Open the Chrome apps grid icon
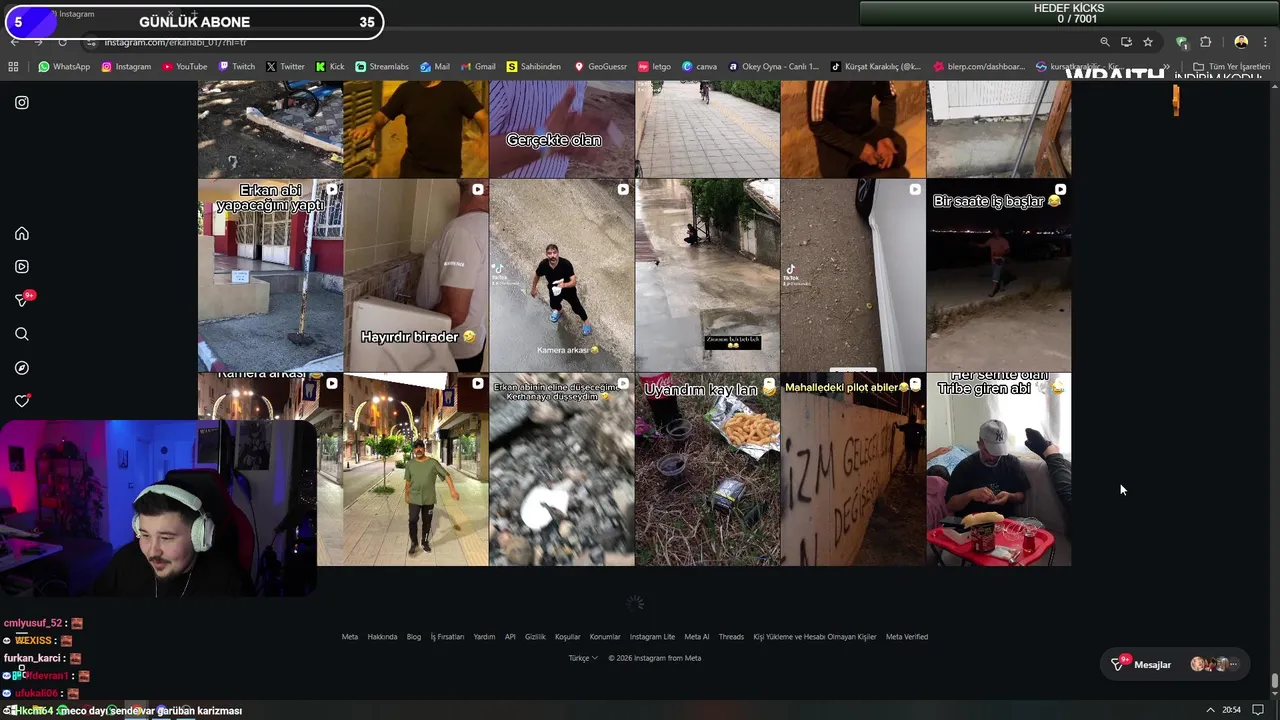This screenshot has height=720, width=1280. (x=13, y=67)
